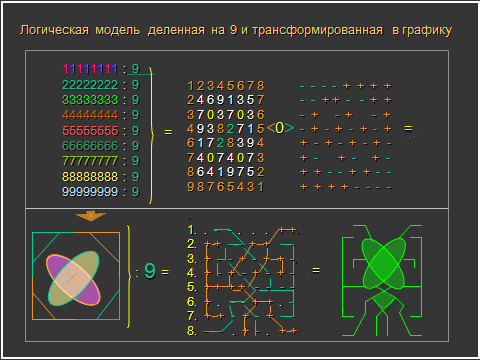Select the olive number 77777777
480x360 pixels.
click(90, 161)
